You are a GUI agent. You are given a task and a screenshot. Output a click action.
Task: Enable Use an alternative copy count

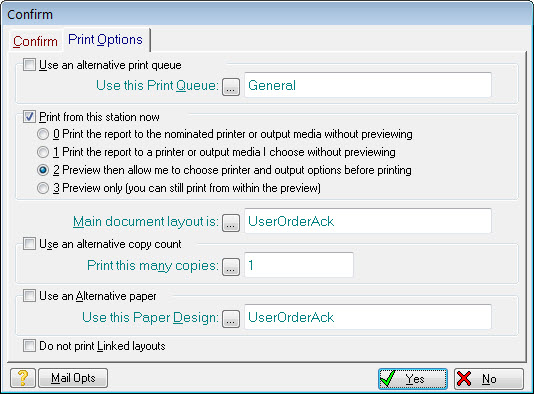click(x=29, y=243)
